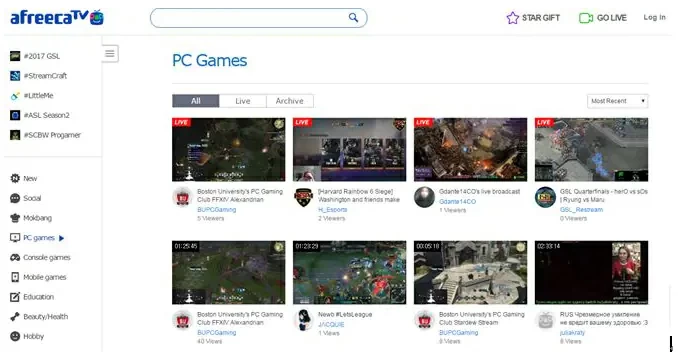The image size is (678, 363).
Task: Click the Star Gift star icon
Action: 512,18
